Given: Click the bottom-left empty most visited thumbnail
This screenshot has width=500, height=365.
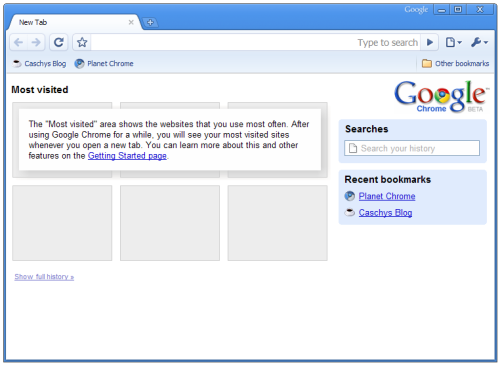Looking at the screenshot, I should [62, 223].
